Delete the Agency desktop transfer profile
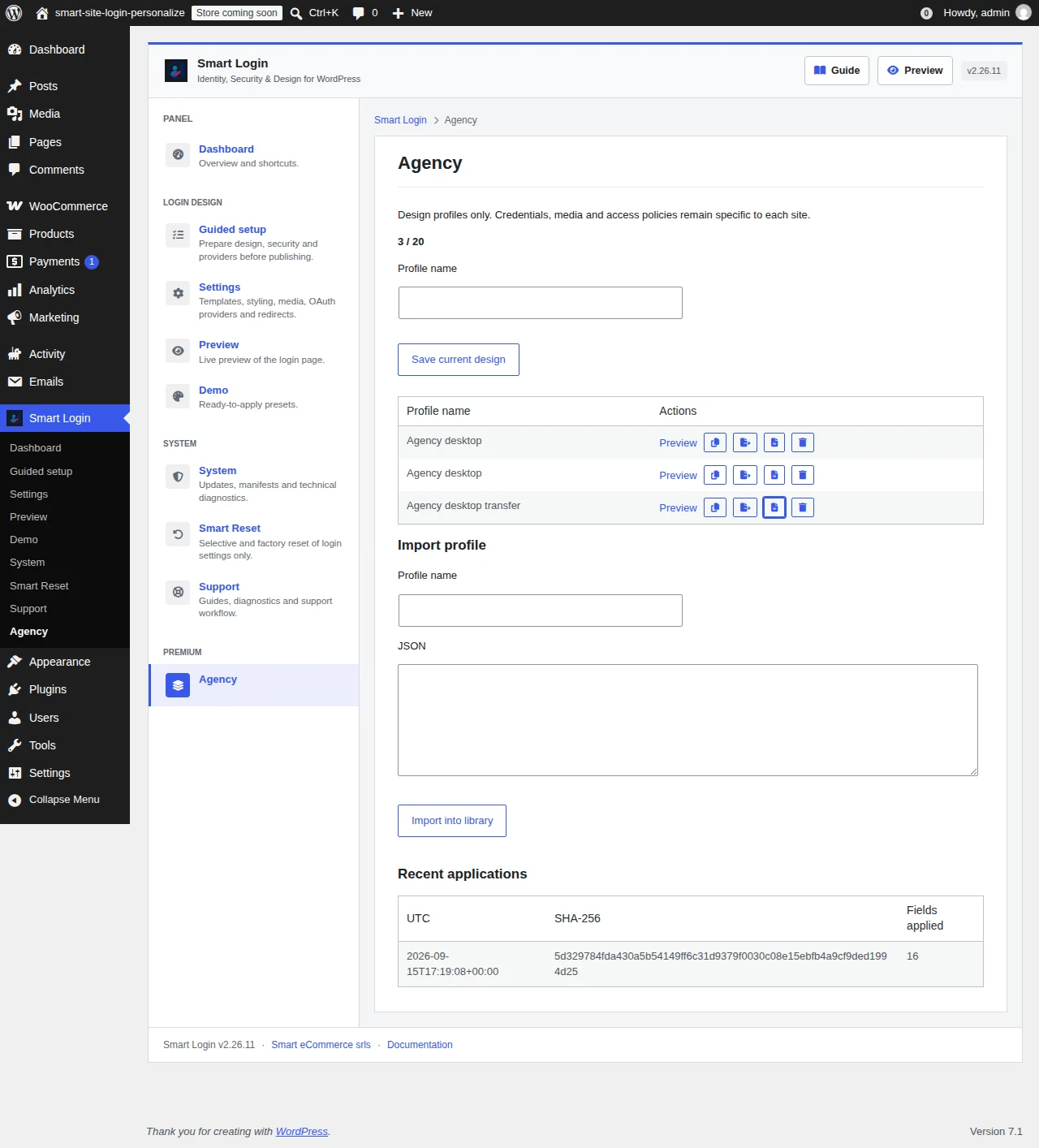This screenshot has height=1148, width=1039. pos(803,507)
